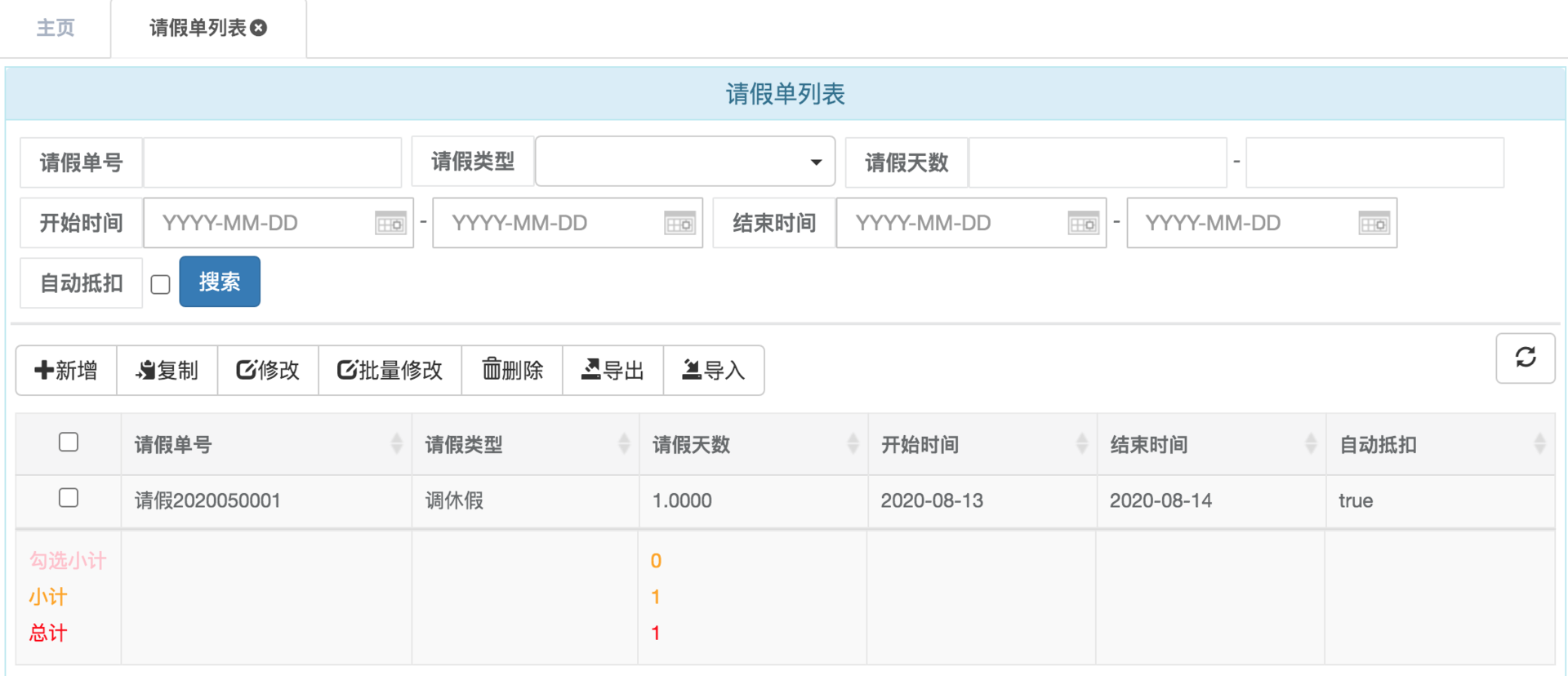Check the select-all checkbox in table header
Screen dimensions: 1568x676
coord(69,443)
